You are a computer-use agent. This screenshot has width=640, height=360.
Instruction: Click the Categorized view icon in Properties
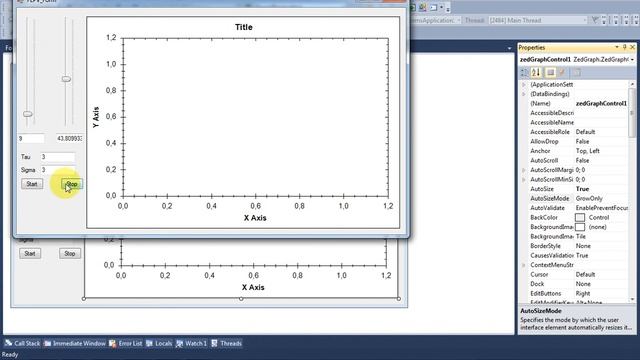tap(524, 73)
